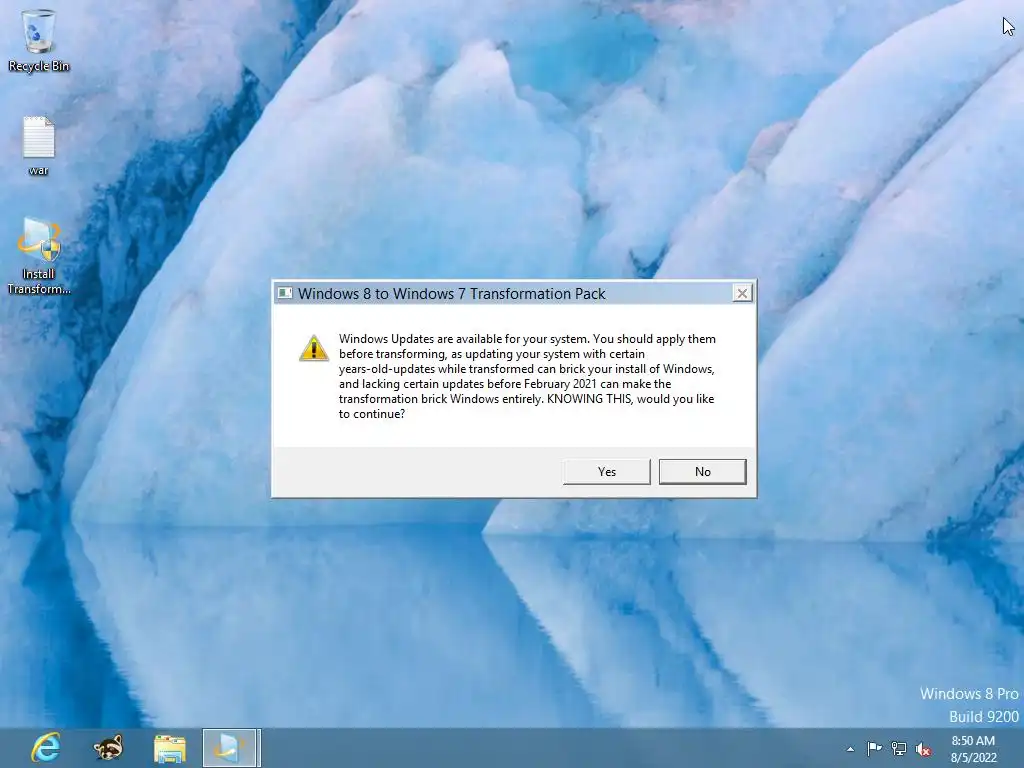1024x768 pixels.
Task: Select the 'war' text file icon
Action: (39, 146)
